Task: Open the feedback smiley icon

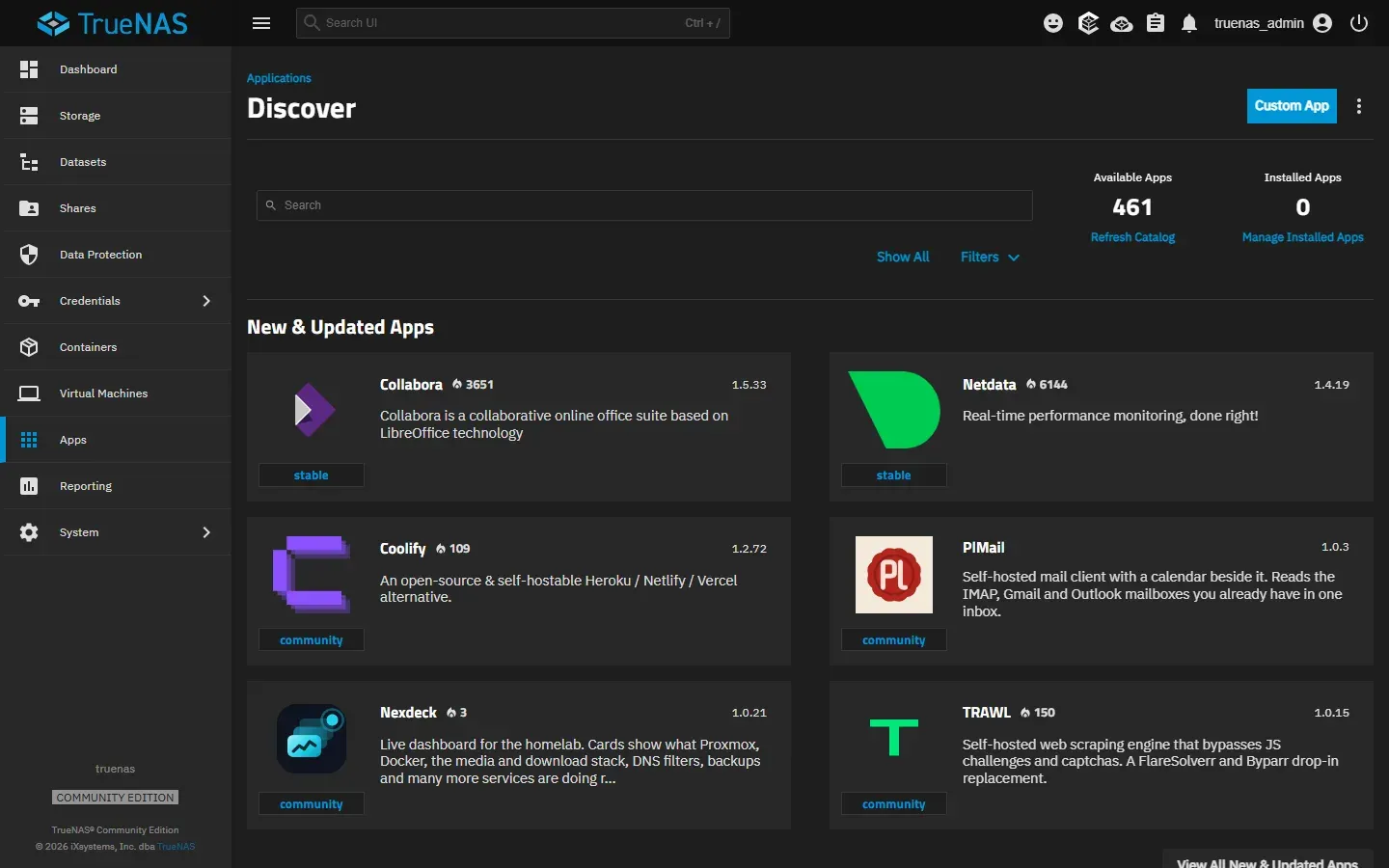Action: [1053, 23]
